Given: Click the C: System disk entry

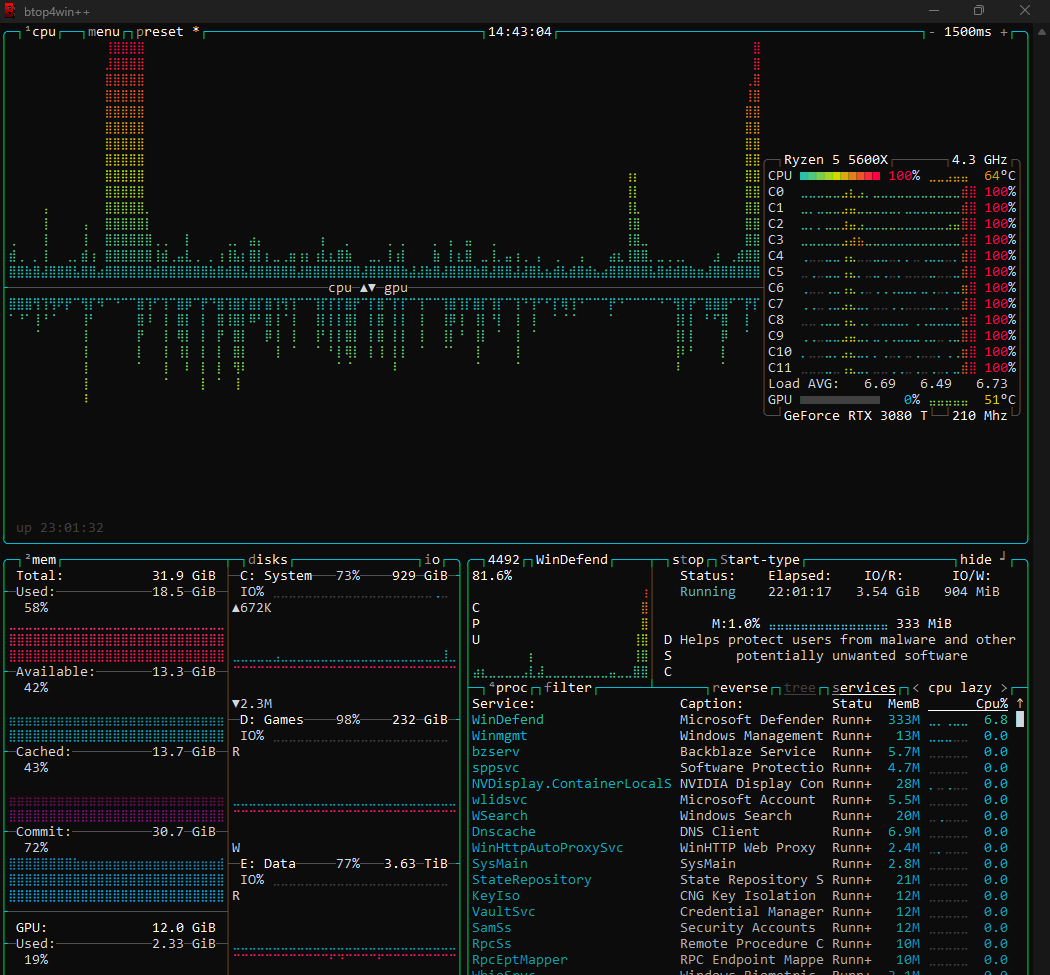Looking at the screenshot, I should (344, 576).
